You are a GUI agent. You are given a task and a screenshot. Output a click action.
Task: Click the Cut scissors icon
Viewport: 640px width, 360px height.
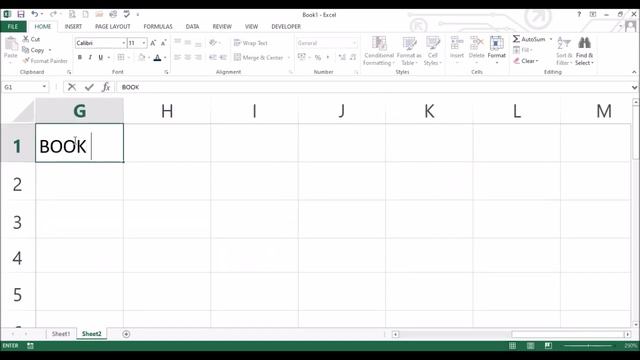(x=26, y=39)
